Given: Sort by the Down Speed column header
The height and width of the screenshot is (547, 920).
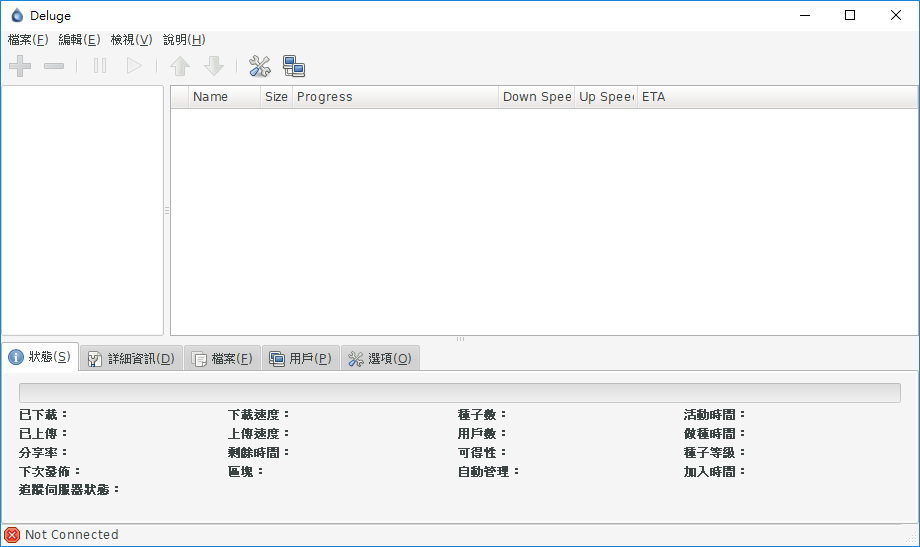Looking at the screenshot, I should [537, 97].
